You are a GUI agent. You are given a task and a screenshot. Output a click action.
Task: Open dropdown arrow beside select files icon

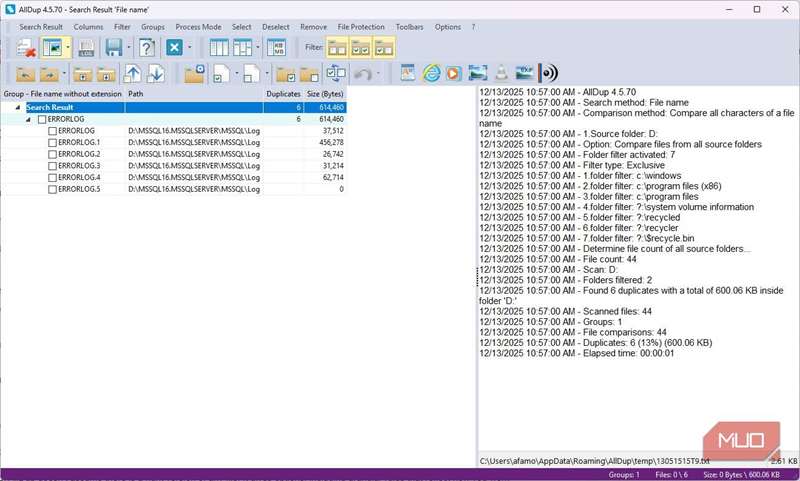pos(236,74)
